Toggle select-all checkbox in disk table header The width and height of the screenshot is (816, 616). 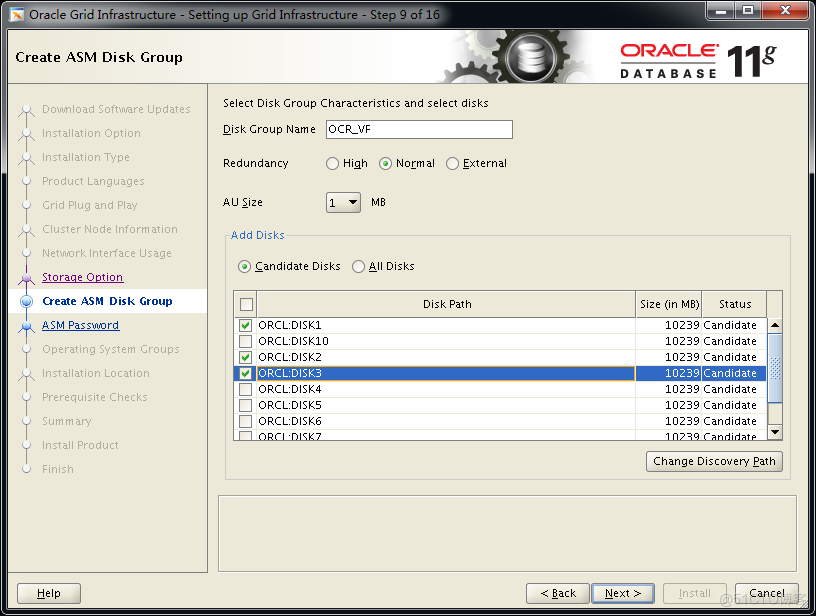pyautogui.click(x=246, y=304)
